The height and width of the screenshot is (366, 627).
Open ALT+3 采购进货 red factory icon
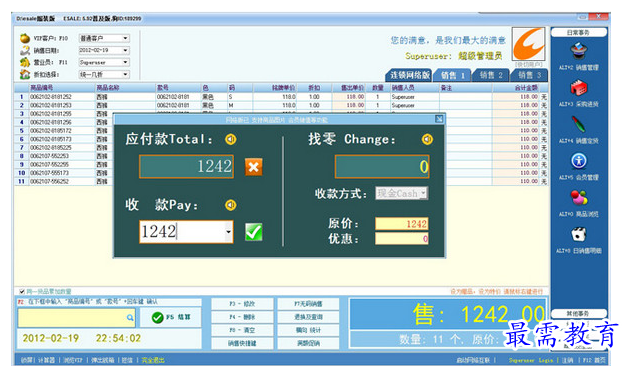[578, 88]
